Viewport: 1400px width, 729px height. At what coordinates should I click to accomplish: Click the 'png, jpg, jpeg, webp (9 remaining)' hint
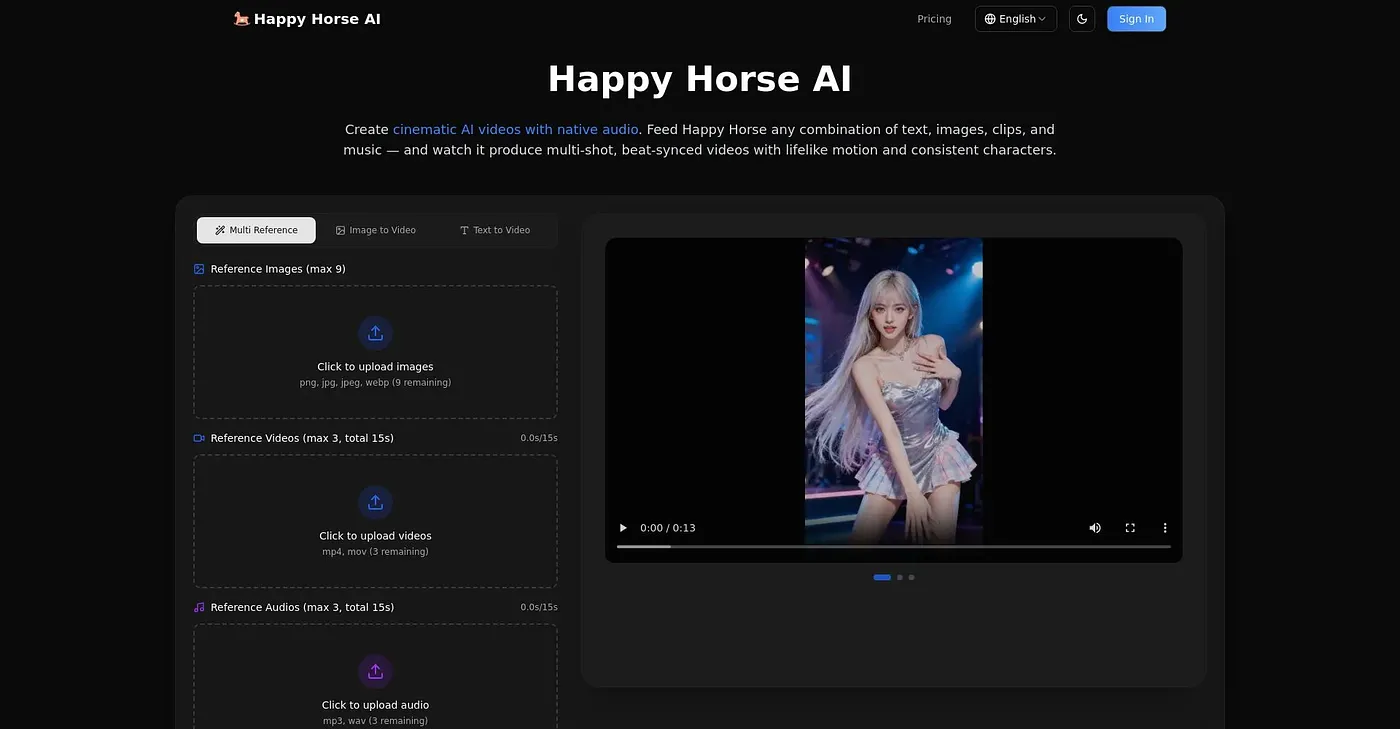[x=375, y=383]
